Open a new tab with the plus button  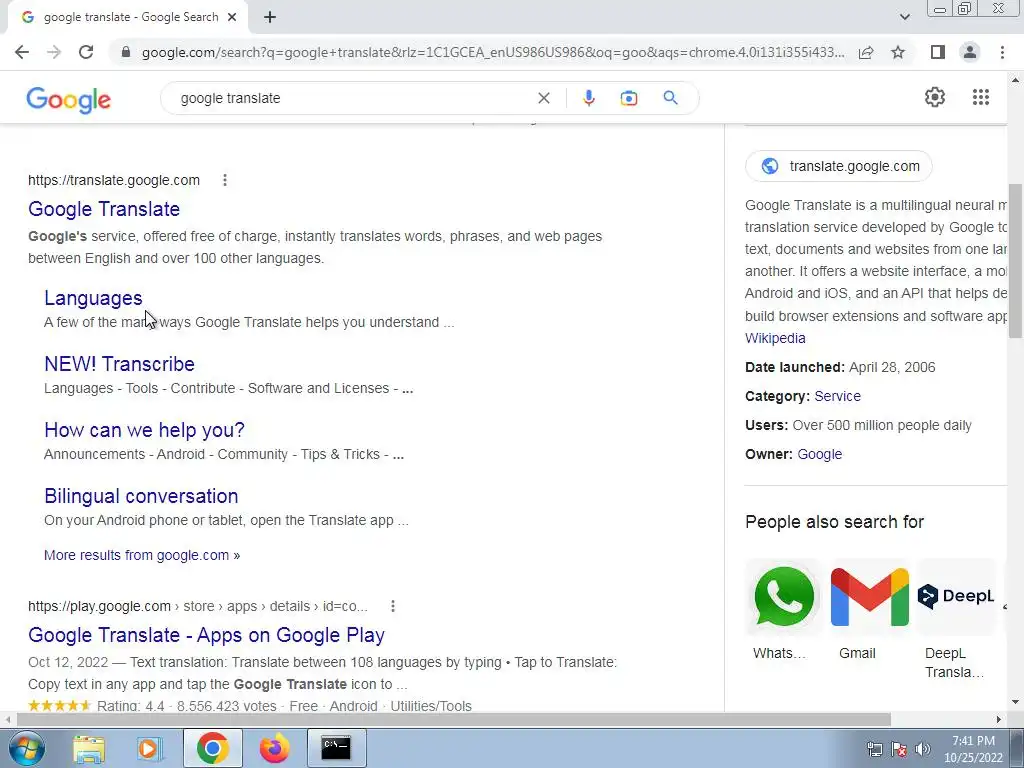click(270, 18)
